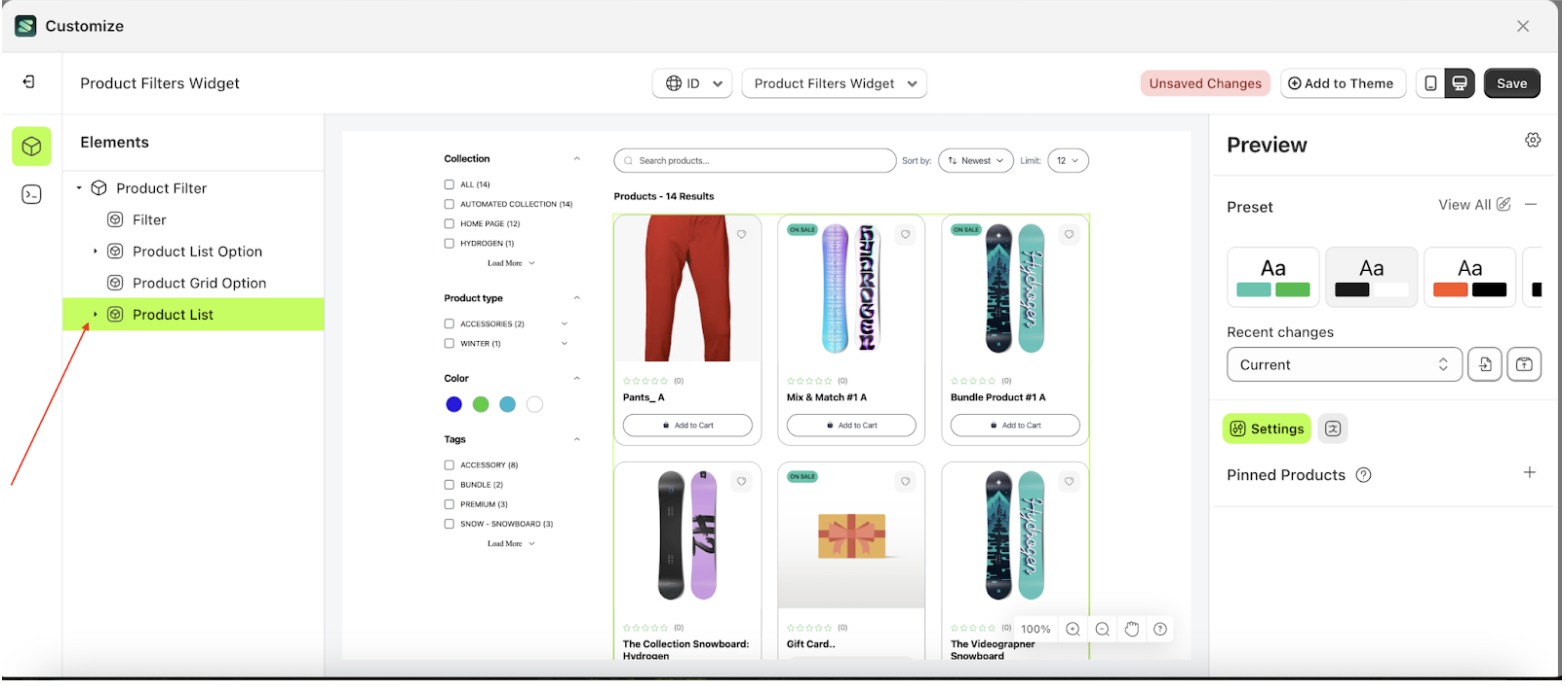This screenshot has height=686, width=1566.
Task: Expand the Product List tree item arrow
Action: (x=96, y=315)
